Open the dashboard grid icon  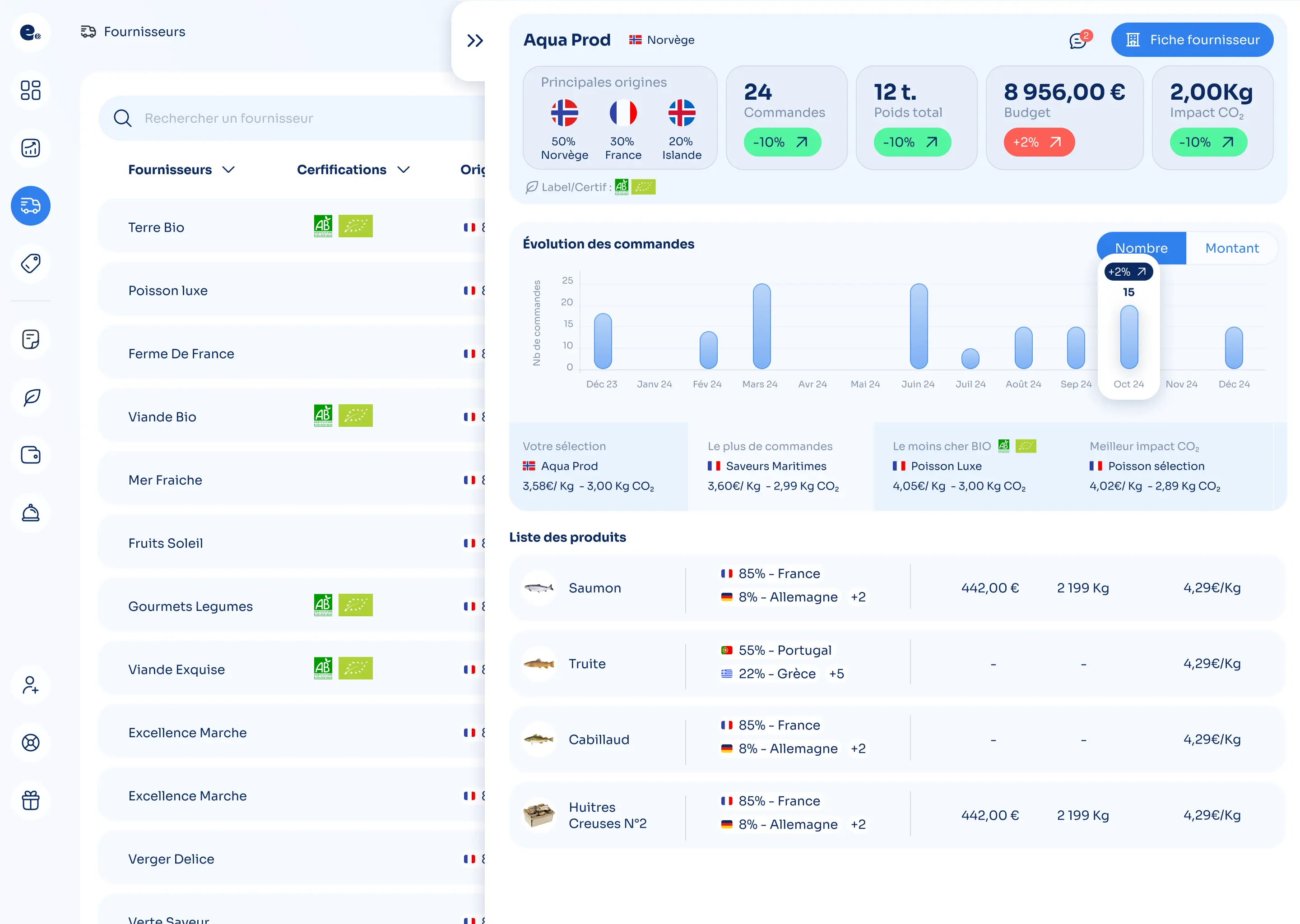31,91
